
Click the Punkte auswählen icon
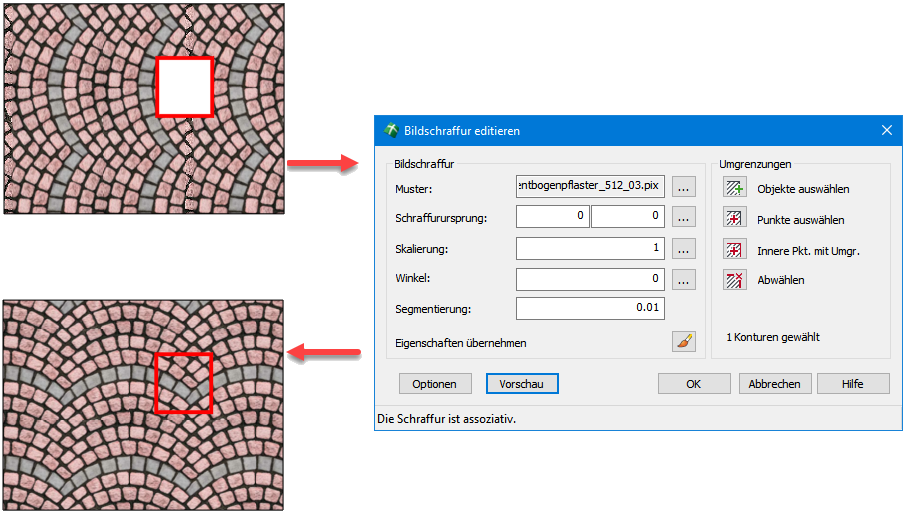735,219
